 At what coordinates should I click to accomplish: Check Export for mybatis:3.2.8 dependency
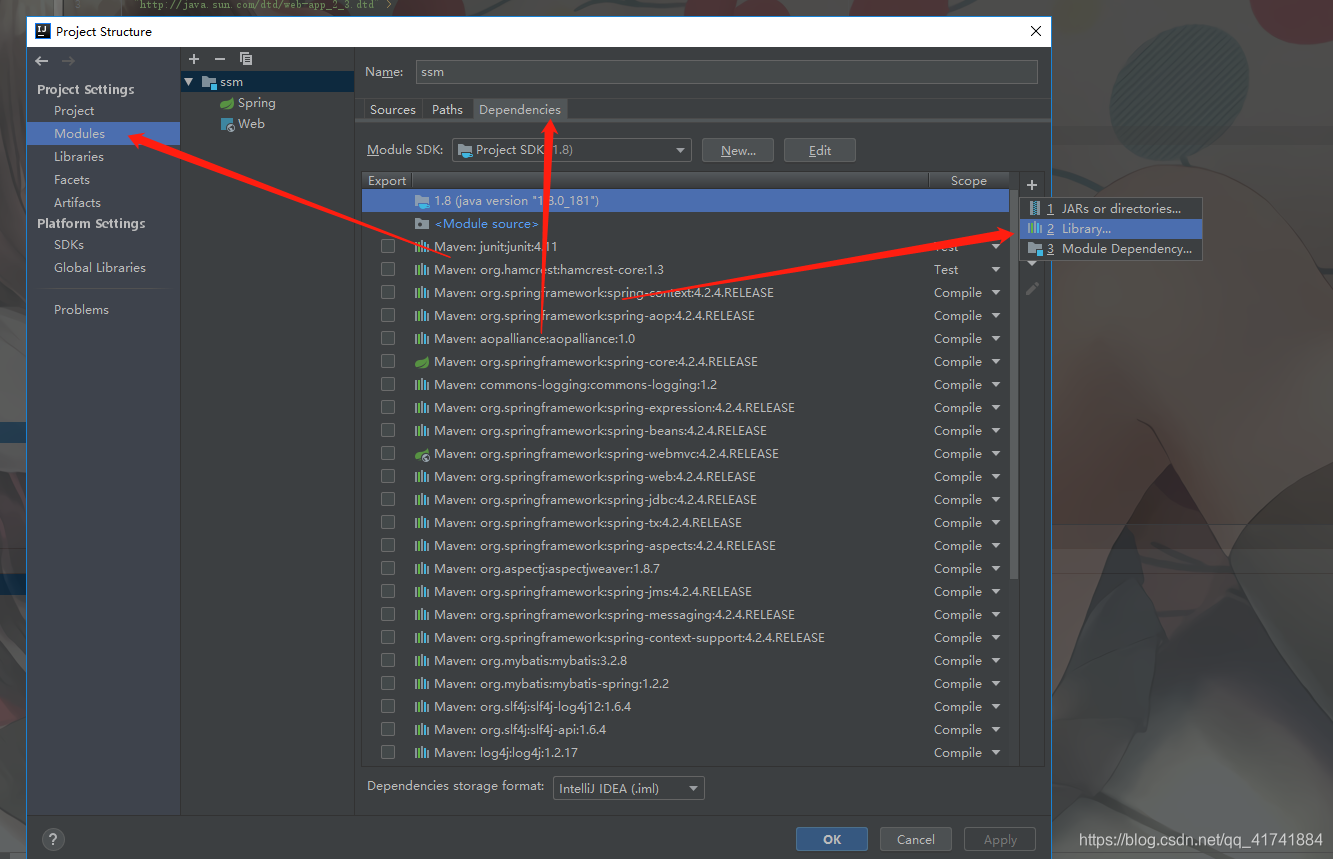pyautogui.click(x=388, y=661)
